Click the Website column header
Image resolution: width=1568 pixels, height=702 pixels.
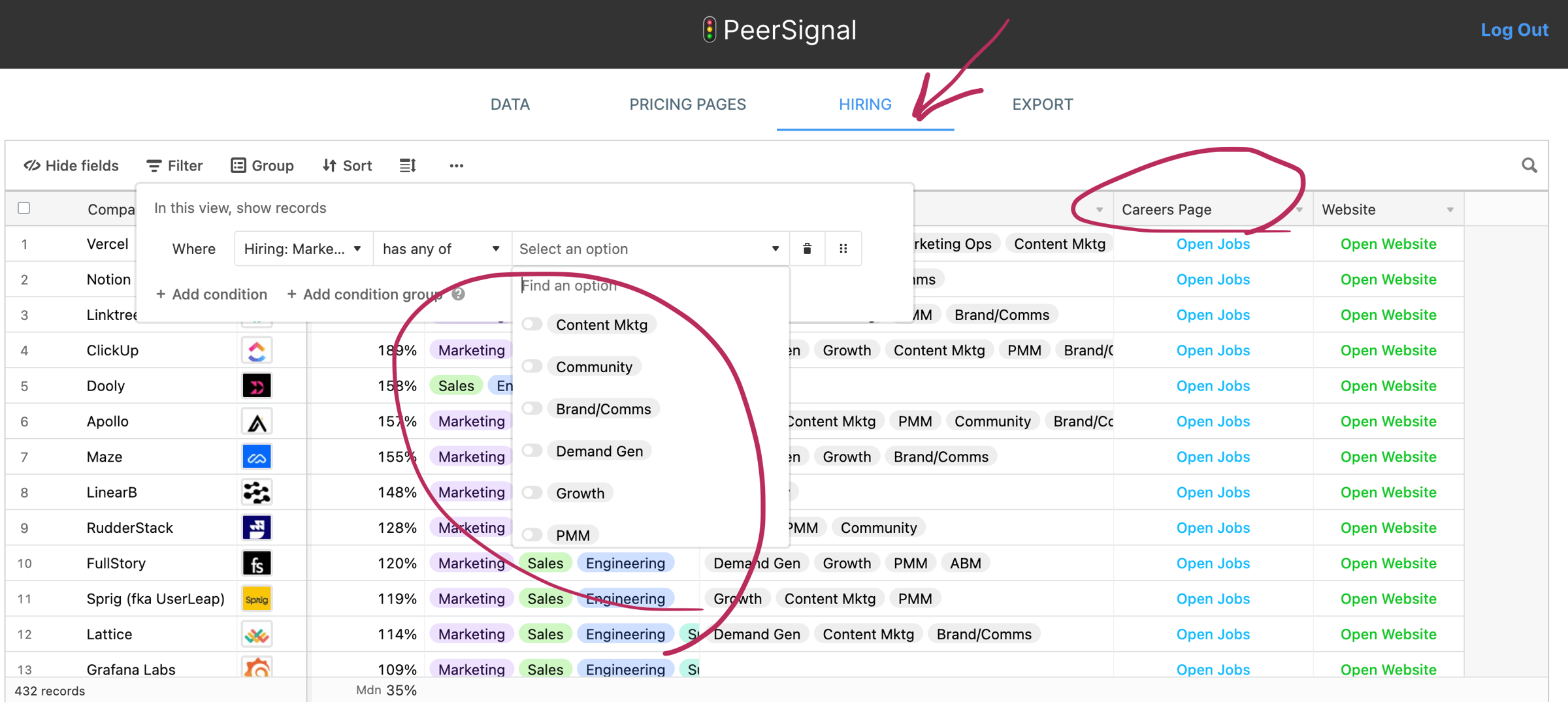tap(1388, 210)
